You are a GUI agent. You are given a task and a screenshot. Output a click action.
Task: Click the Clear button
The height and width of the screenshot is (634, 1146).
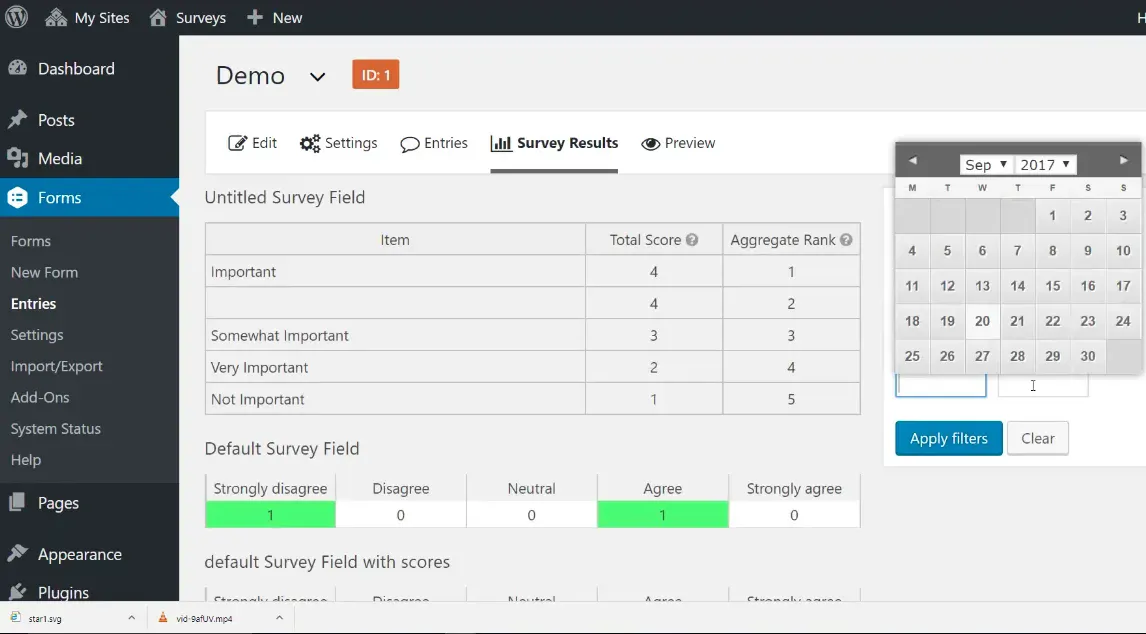pyautogui.click(x=1037, y=438)
